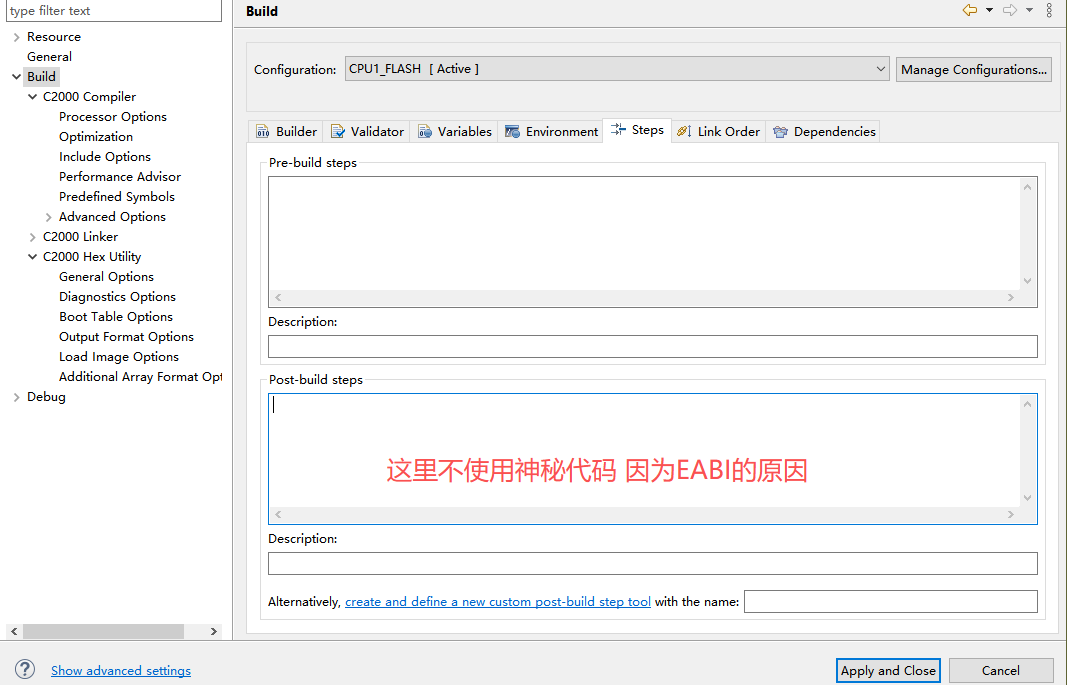The height and width of the screenshot is (685, 1067).
Task: Open the back history dropdown arrow
Action: (x=989, y=10)
